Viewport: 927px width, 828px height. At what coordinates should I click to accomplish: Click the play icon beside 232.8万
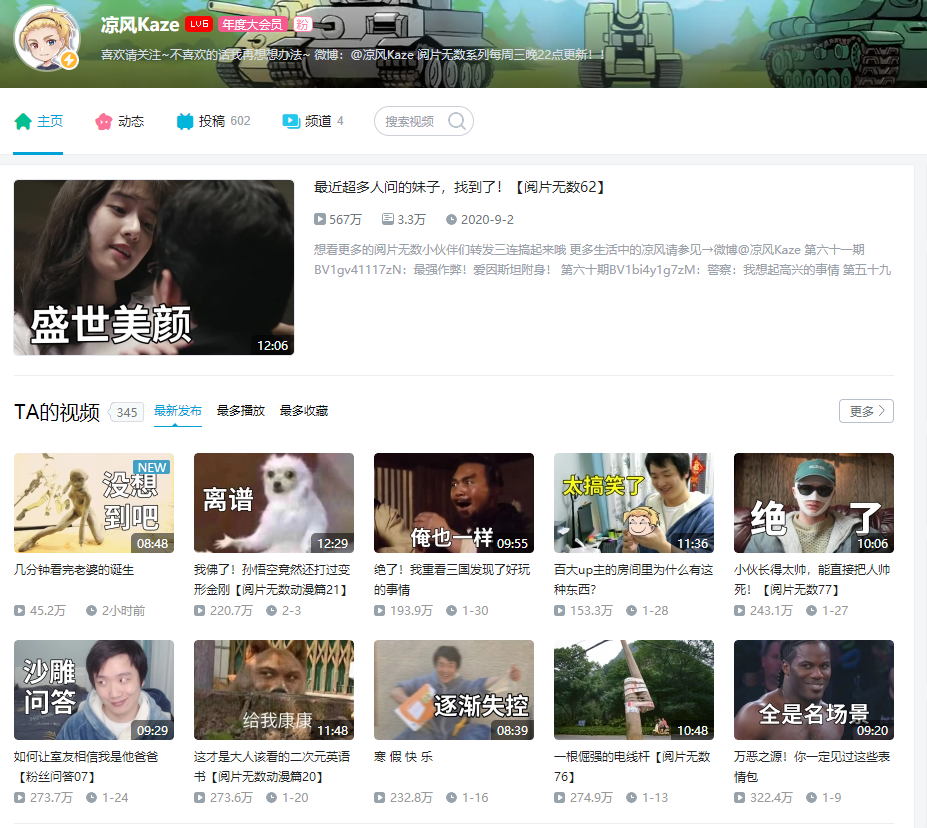pyautogui.click(x=380, y=797)
